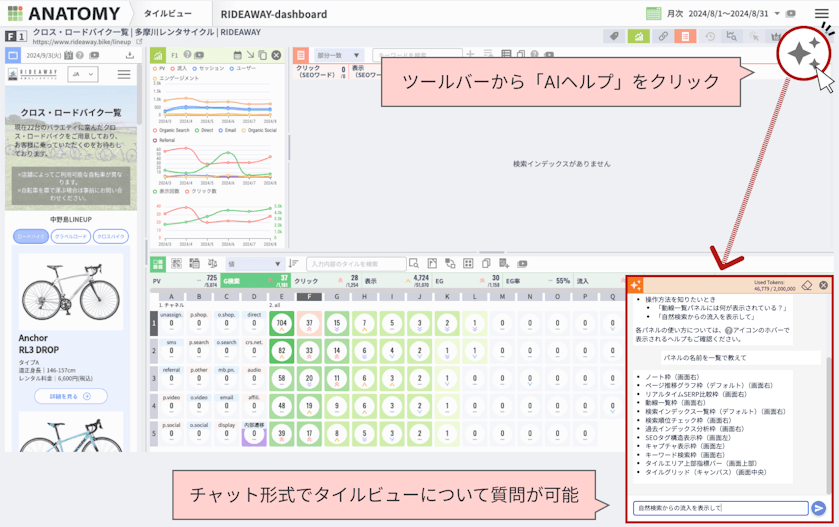Click the balance scale icon in tile toolbar

pyautogui.click(x=212, y=263)
